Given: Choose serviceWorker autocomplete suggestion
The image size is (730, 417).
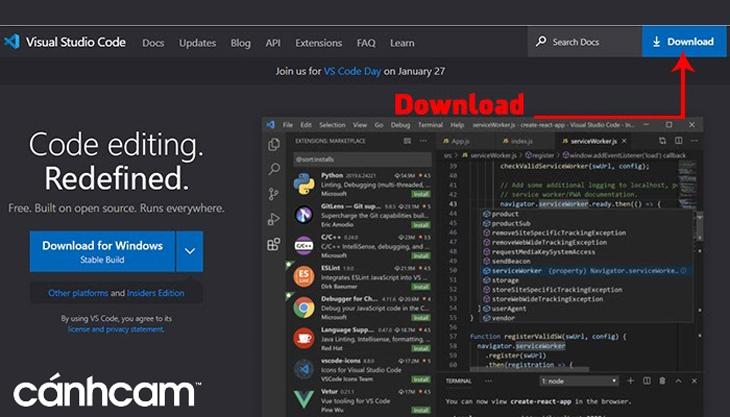Looking at the screenshot, I should [x=586, y=270].
